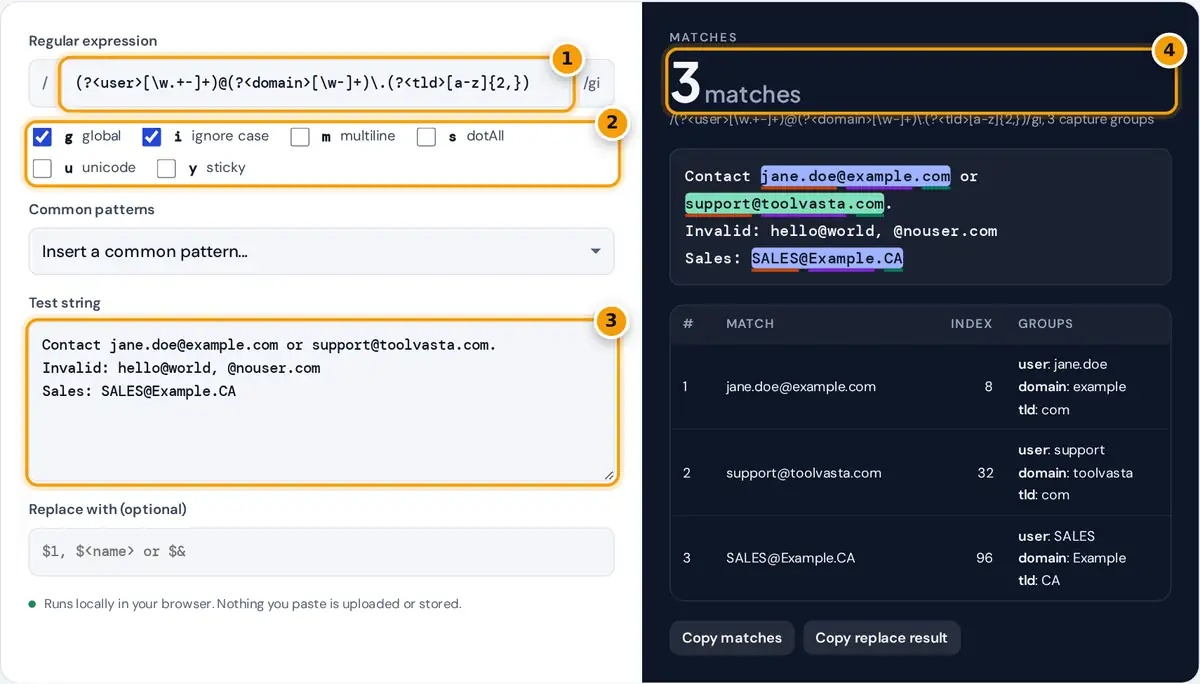Click the '3 matches' count heading
Viewport: 1200px width, 684px height.
(736, 86)
